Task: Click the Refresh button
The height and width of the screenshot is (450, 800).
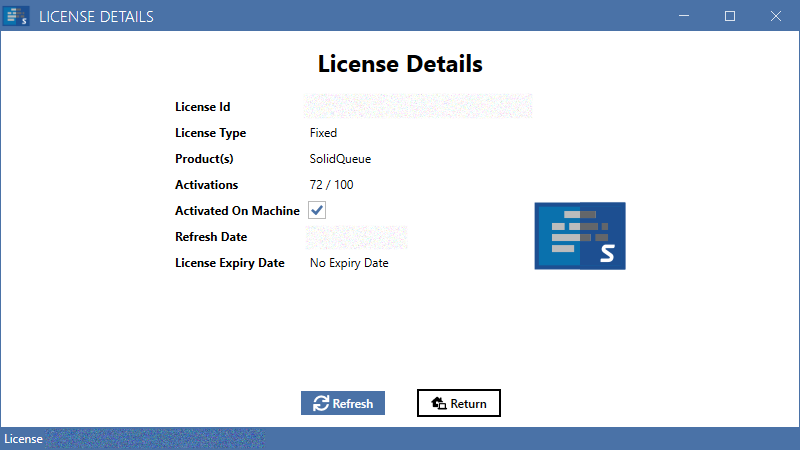Action: coord(343,403)
